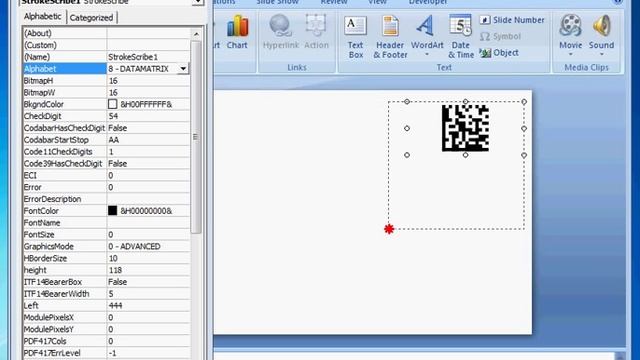This screenshot has width=640, height=360.
Task: Click the Hyperlink icon in Links group
Action: click(x=281, y=32)
